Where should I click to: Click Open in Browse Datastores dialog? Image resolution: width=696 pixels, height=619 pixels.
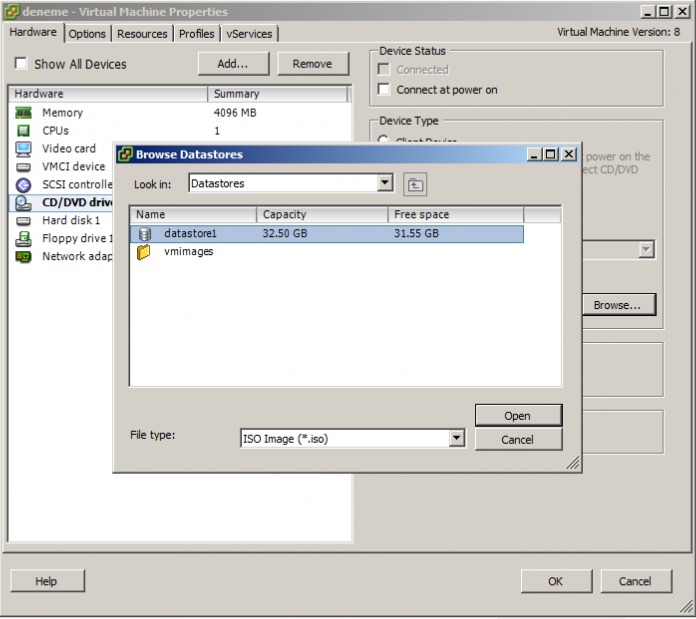coord(517,416)
